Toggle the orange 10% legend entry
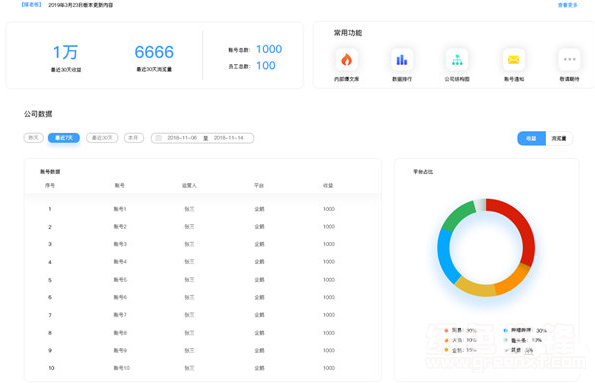Screen dimensions: 595x383 point(460,340)
